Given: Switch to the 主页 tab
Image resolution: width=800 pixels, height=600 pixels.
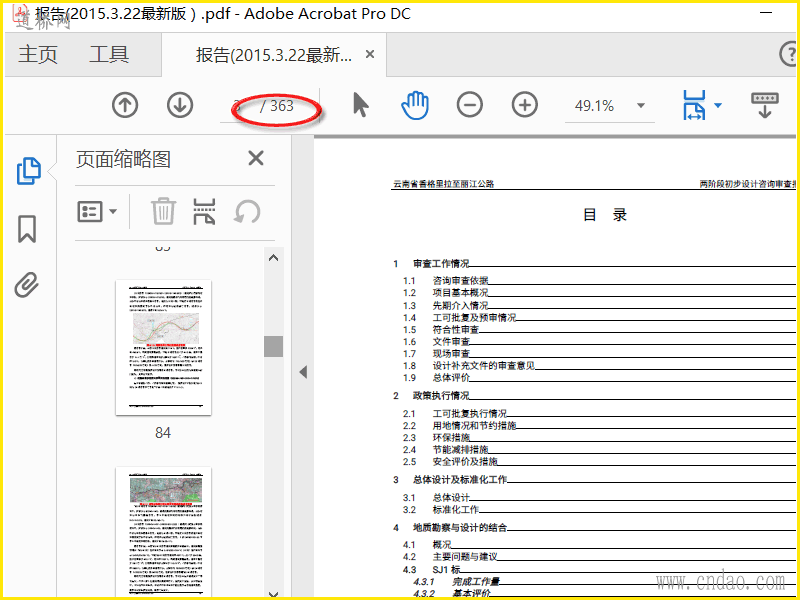Looking at the screenshot, I should click(38, 54).
